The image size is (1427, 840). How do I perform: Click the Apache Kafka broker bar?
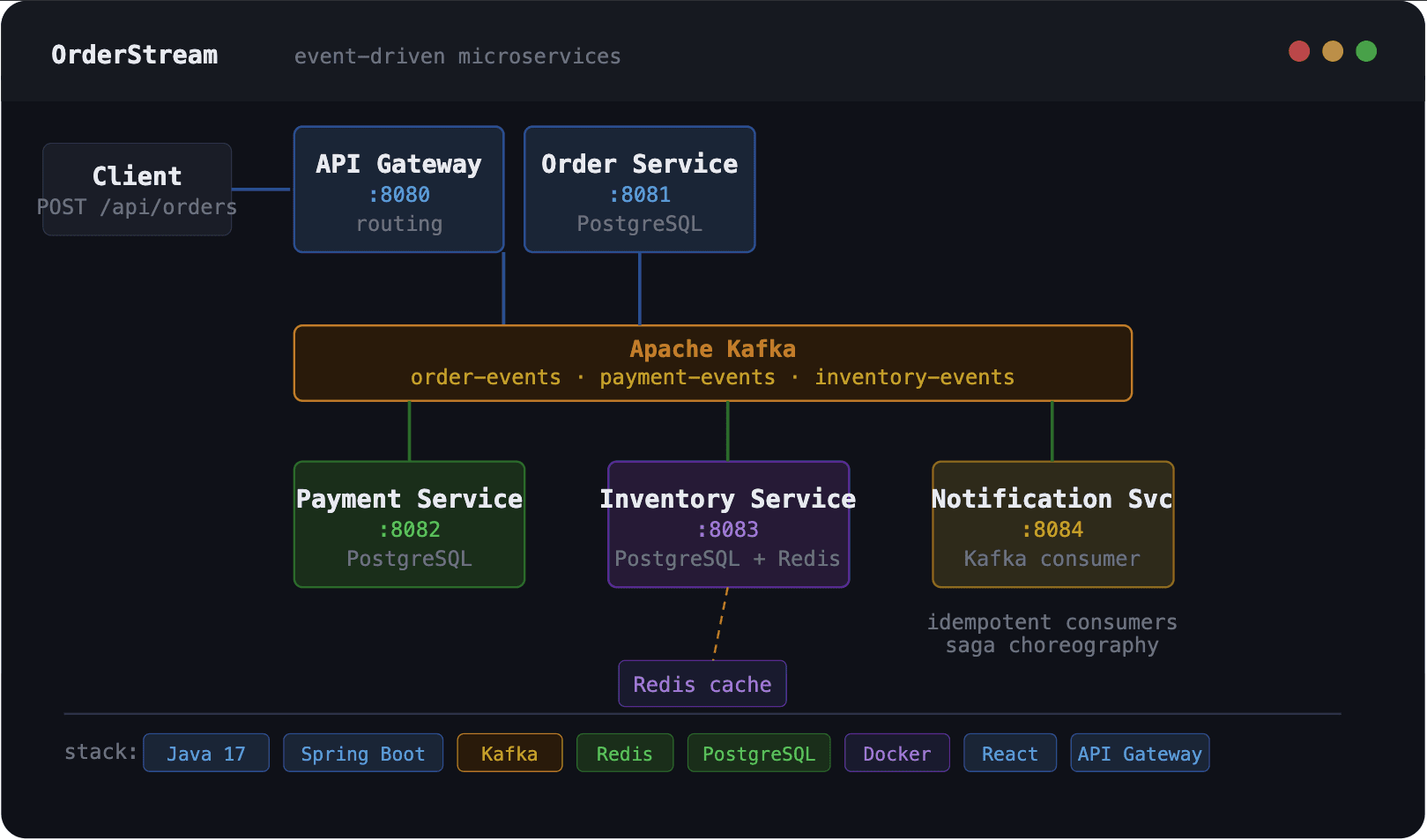[712, 362]
